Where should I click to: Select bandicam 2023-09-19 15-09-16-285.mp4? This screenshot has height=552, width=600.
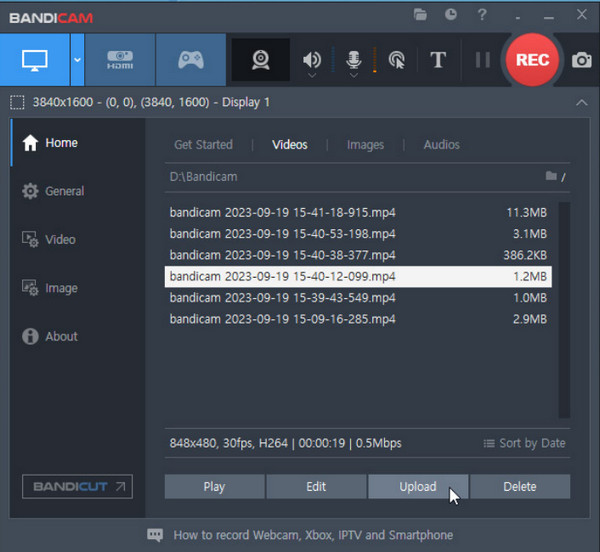coord(358,319)
